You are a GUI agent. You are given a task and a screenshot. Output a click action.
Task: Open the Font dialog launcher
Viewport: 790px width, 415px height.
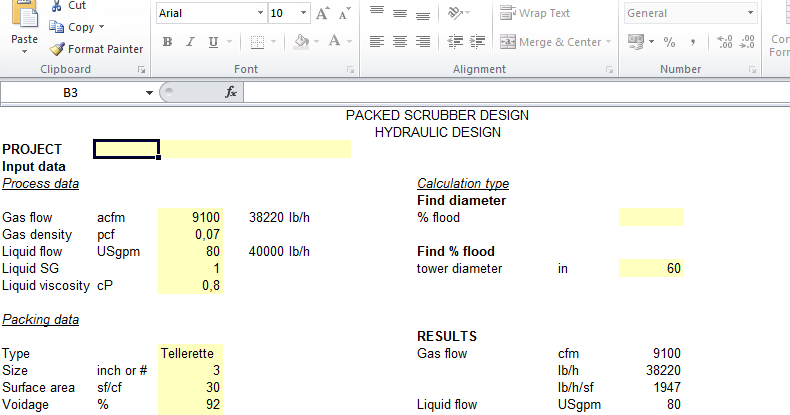coord(350,70)
